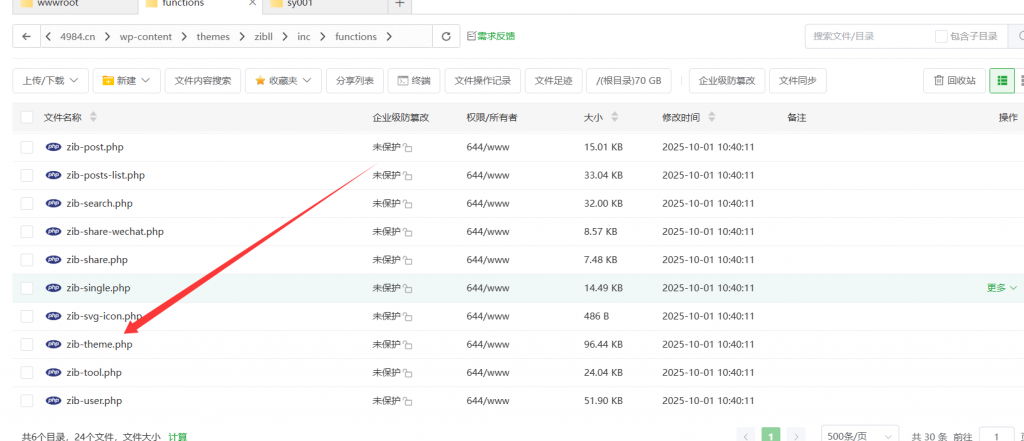Expand 更多 options for zib-single.php

[1002, 288]
